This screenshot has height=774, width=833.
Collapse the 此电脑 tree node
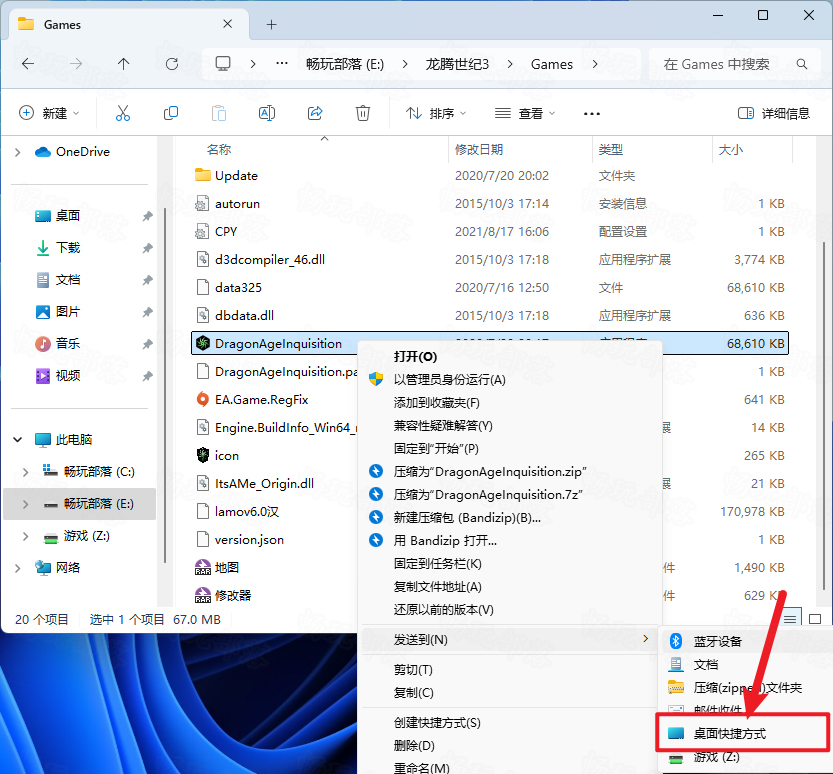coord(18,440)
